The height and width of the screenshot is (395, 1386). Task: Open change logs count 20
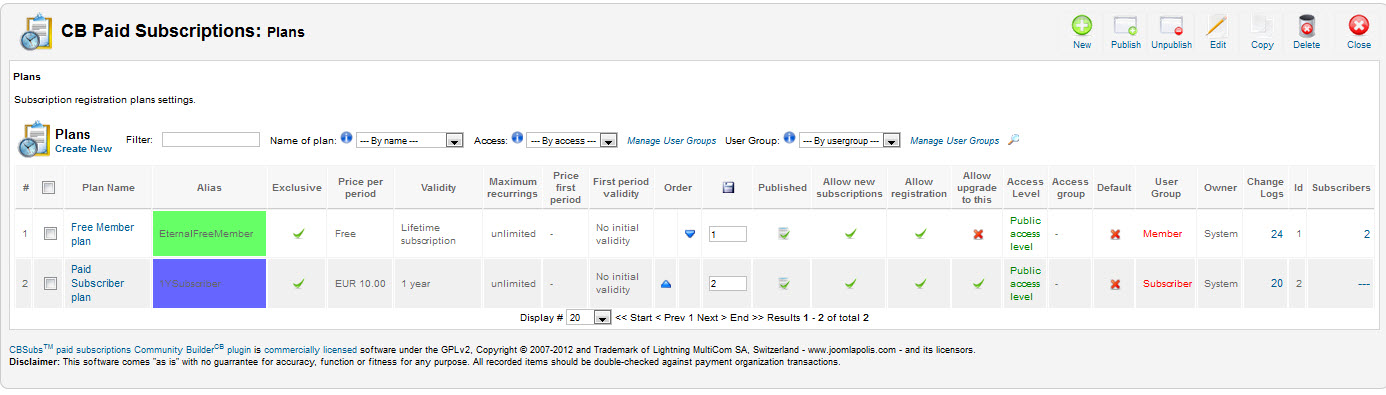point(1276,284)
